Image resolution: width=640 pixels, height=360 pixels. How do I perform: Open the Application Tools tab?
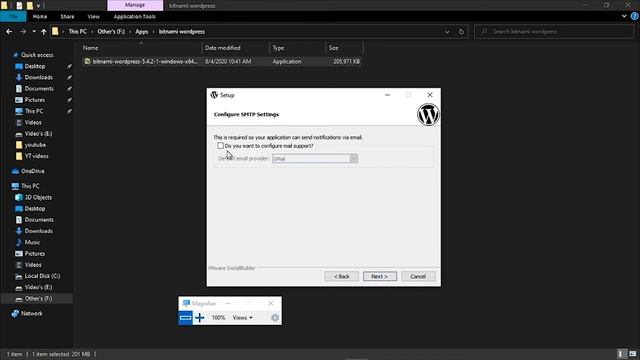135,16
